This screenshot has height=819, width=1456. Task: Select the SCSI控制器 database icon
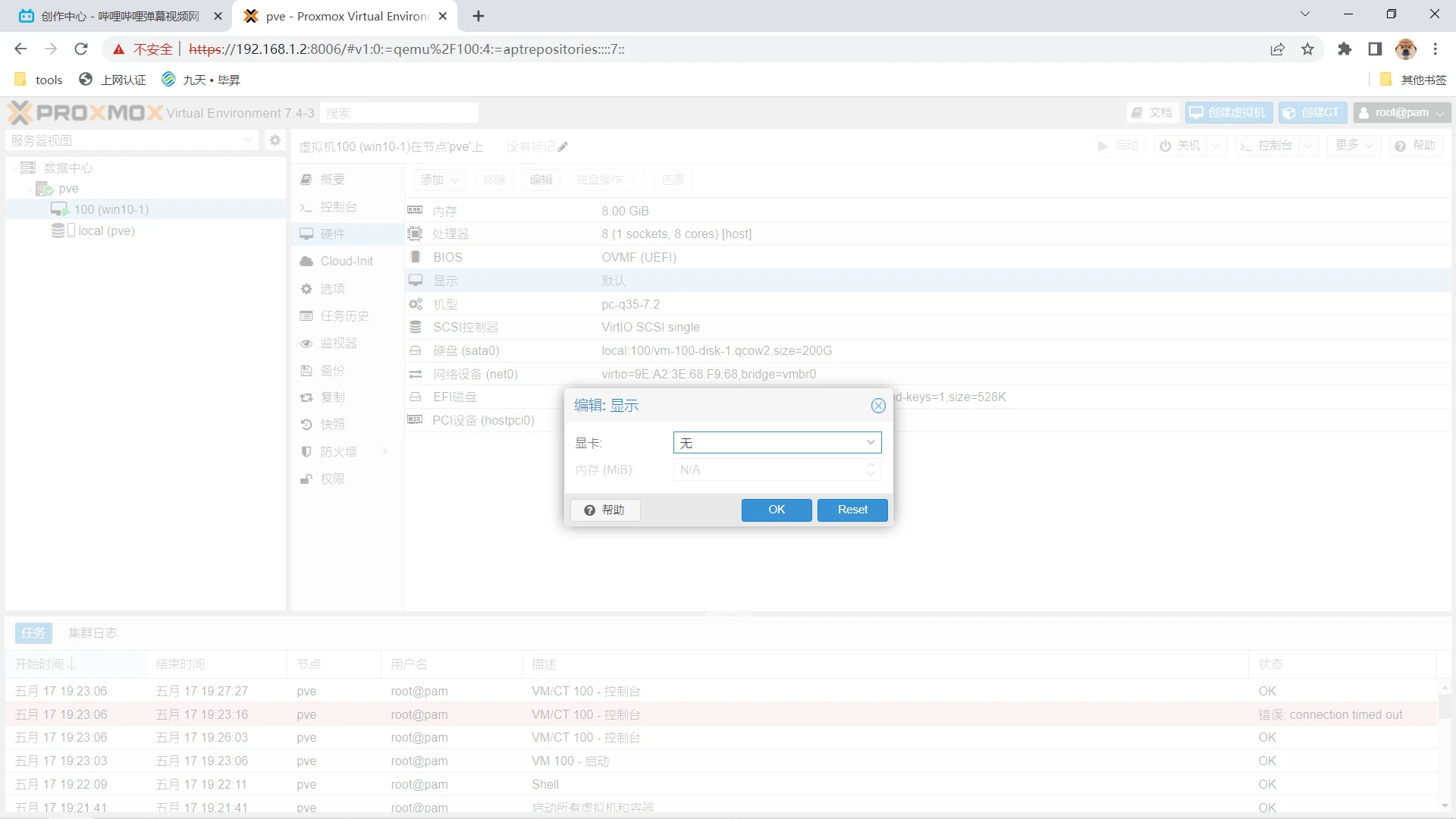click(416, 327)
